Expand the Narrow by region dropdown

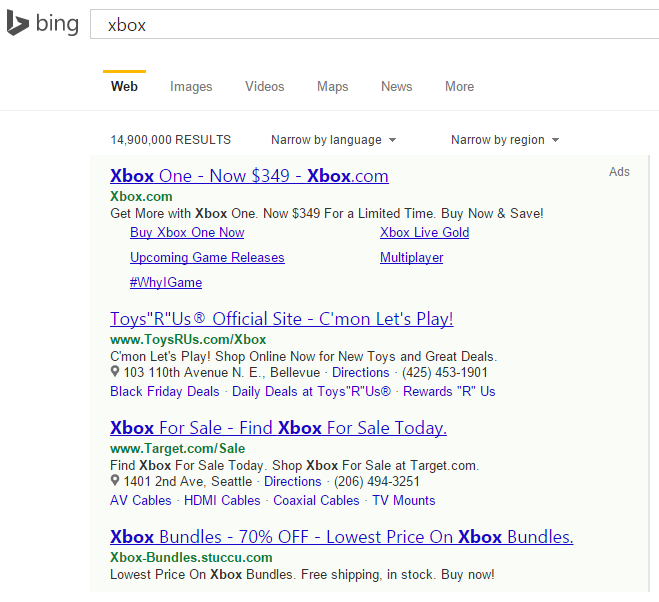[x=504, y=140]
